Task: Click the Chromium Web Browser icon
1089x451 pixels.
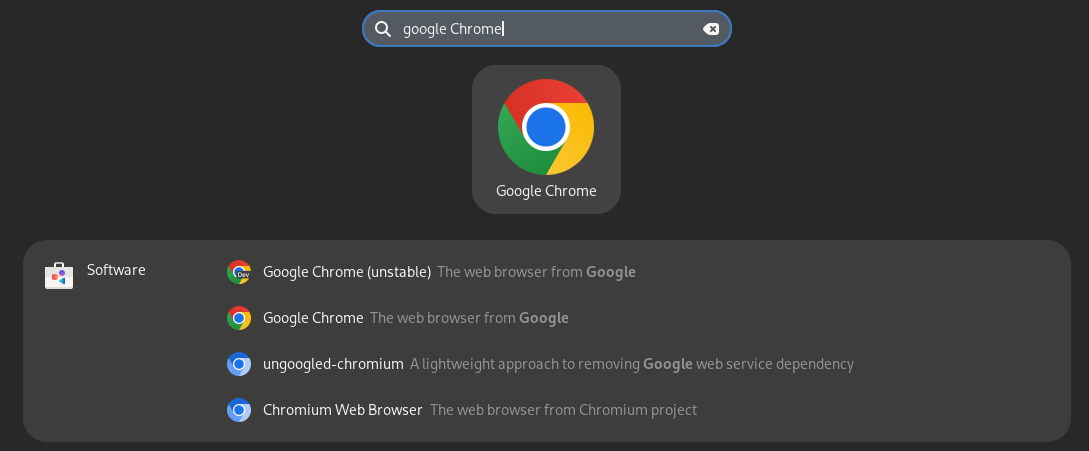Action: tap(238, 410)
